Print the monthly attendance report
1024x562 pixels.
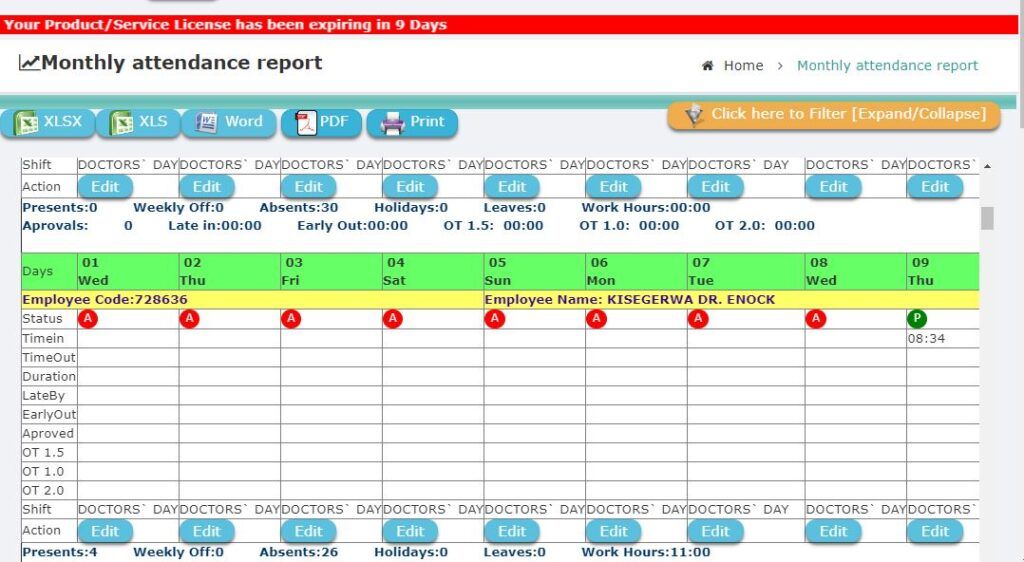[412, 123]
